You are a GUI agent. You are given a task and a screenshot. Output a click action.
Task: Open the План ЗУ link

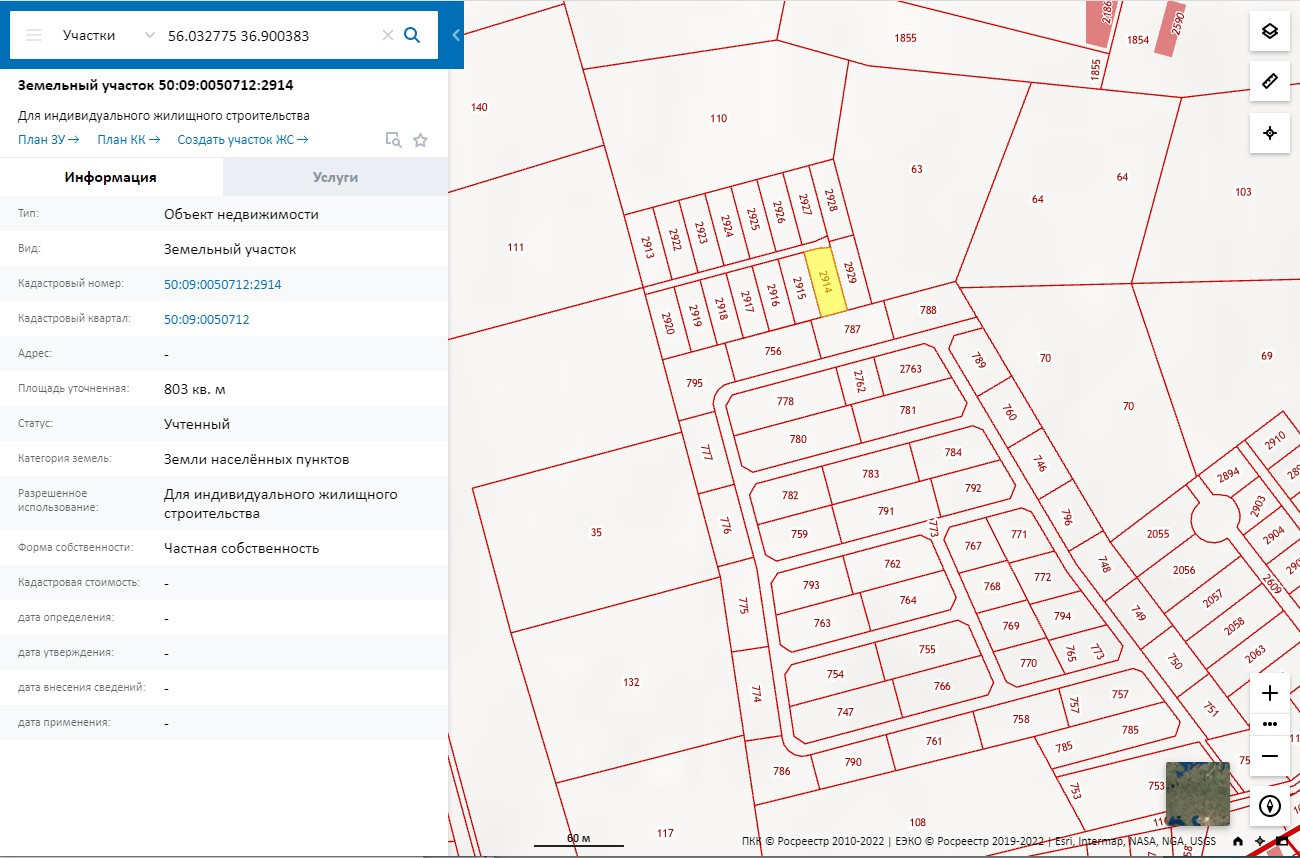click(x=49, y=140)
